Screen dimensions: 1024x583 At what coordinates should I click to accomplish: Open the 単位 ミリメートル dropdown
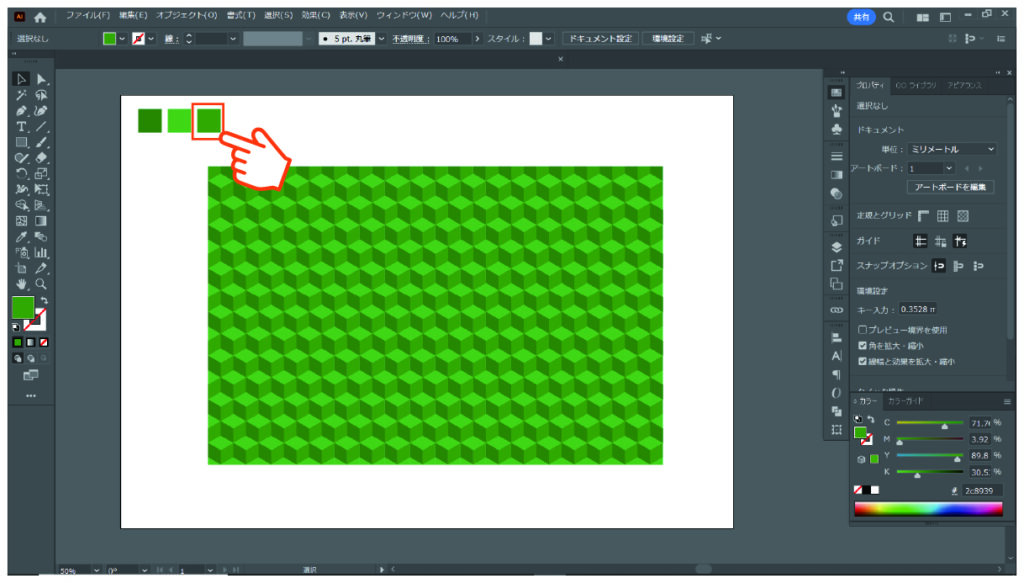952,150
